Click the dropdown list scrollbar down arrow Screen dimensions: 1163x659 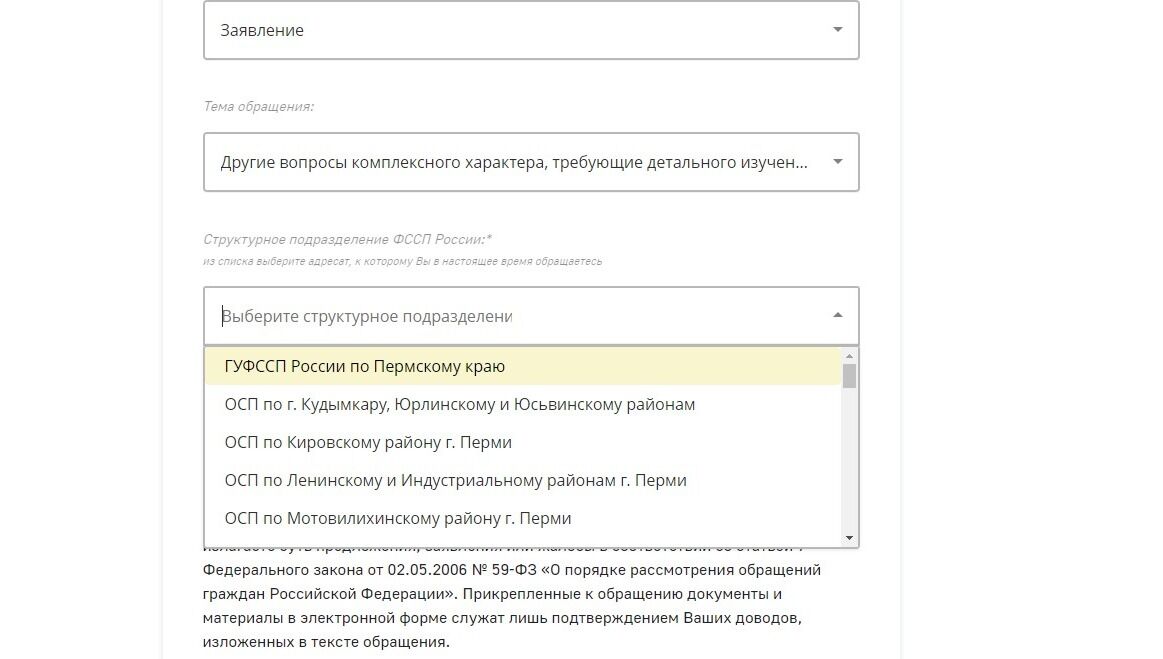tap(849, 538)
